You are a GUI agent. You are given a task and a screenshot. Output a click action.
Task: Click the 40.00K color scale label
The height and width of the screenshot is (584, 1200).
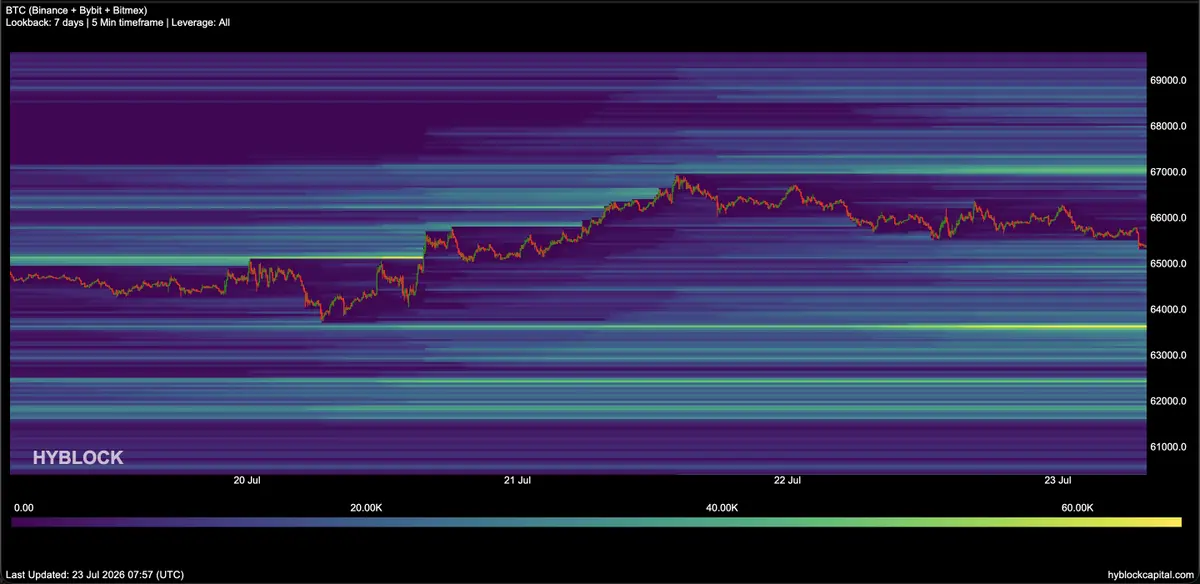coord(721,508)
